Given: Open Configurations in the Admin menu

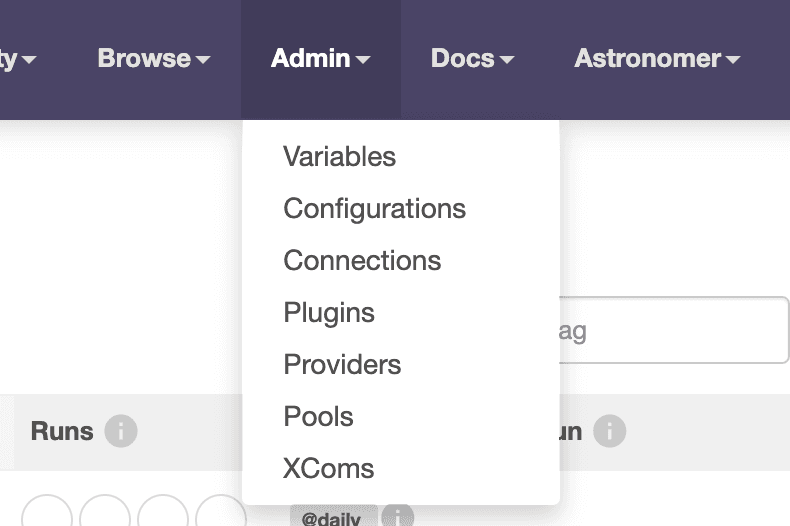Looking at the screenshot, I should 374,209.
